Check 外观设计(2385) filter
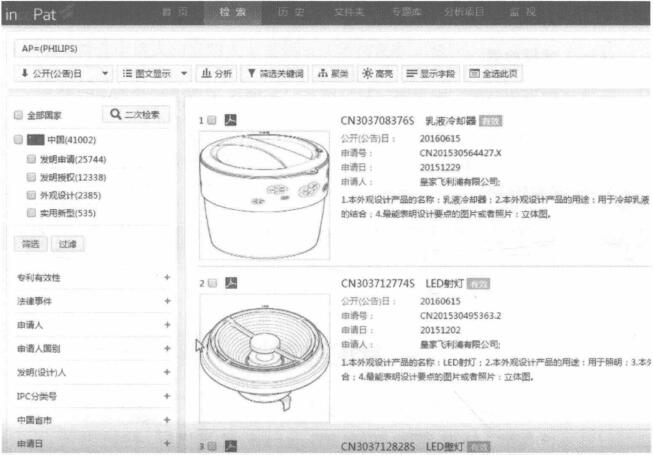The image size is (653, 455). (x=31, y=195)
